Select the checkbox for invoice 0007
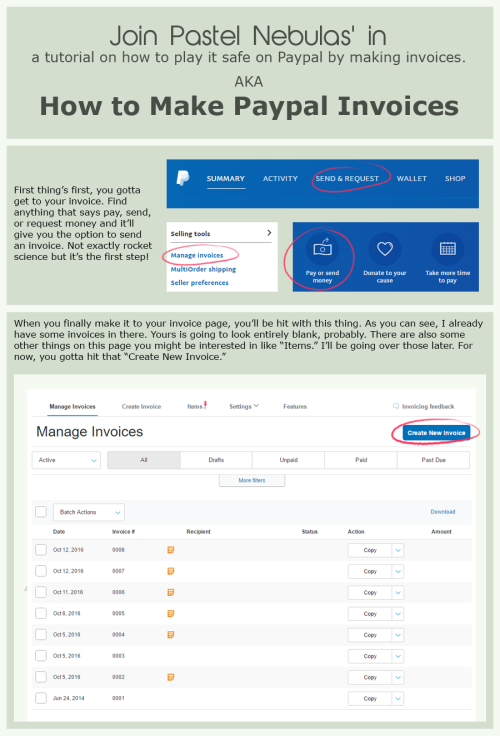Viewport: 500px width, 736px height. 41,571
